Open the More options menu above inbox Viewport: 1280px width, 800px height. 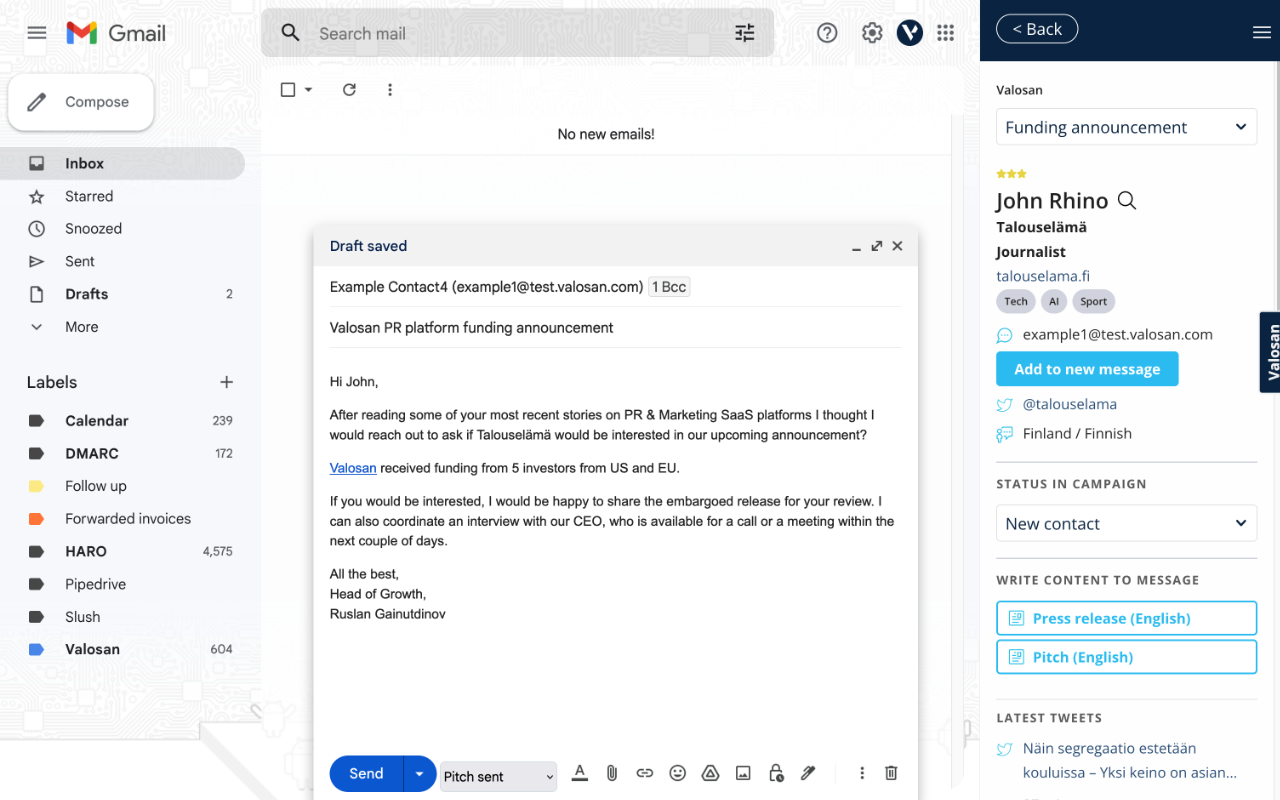390,90
